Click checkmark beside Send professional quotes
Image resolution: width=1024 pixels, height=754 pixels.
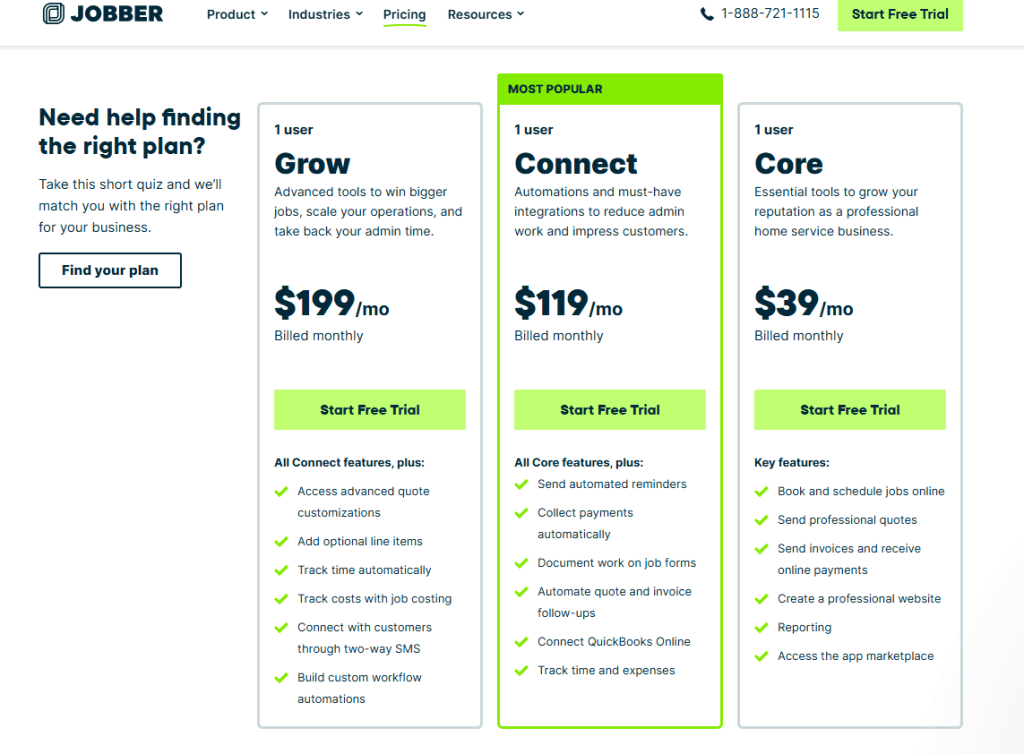point(761,520)
